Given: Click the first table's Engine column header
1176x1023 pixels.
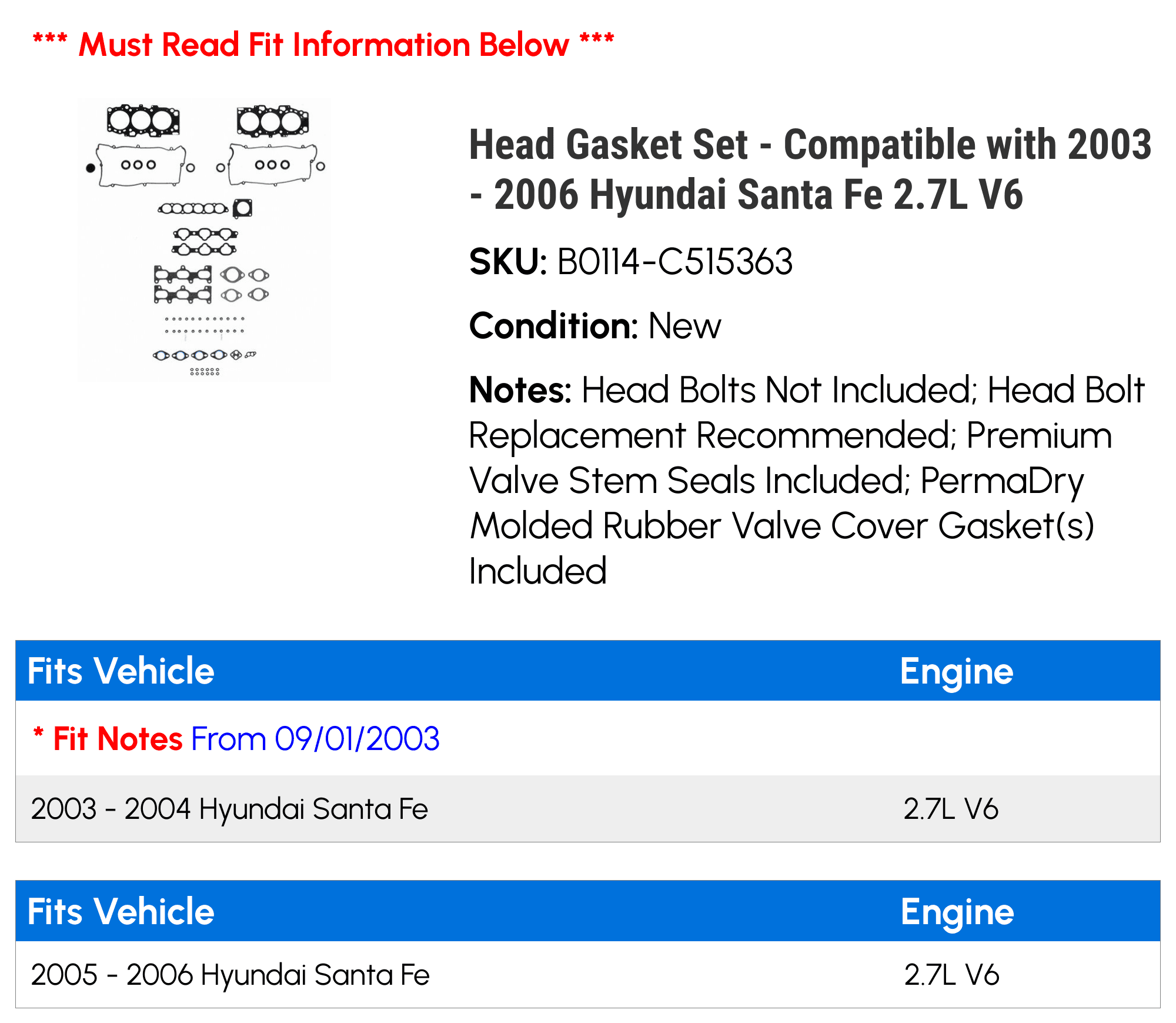Looking at the screenshot, I should tap(957, 671).
